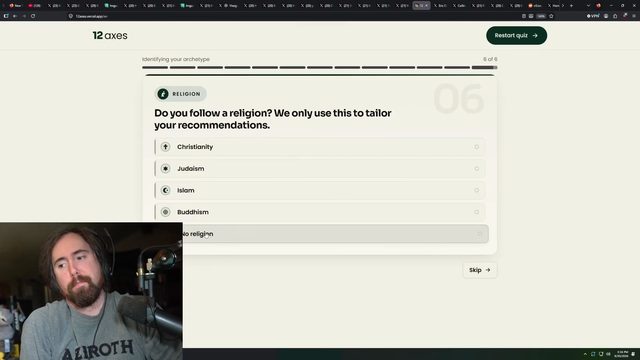This screenshot has height=360, width=640.
Task: Expand the hidden system tray icons chevron
Action: [585, 354]
